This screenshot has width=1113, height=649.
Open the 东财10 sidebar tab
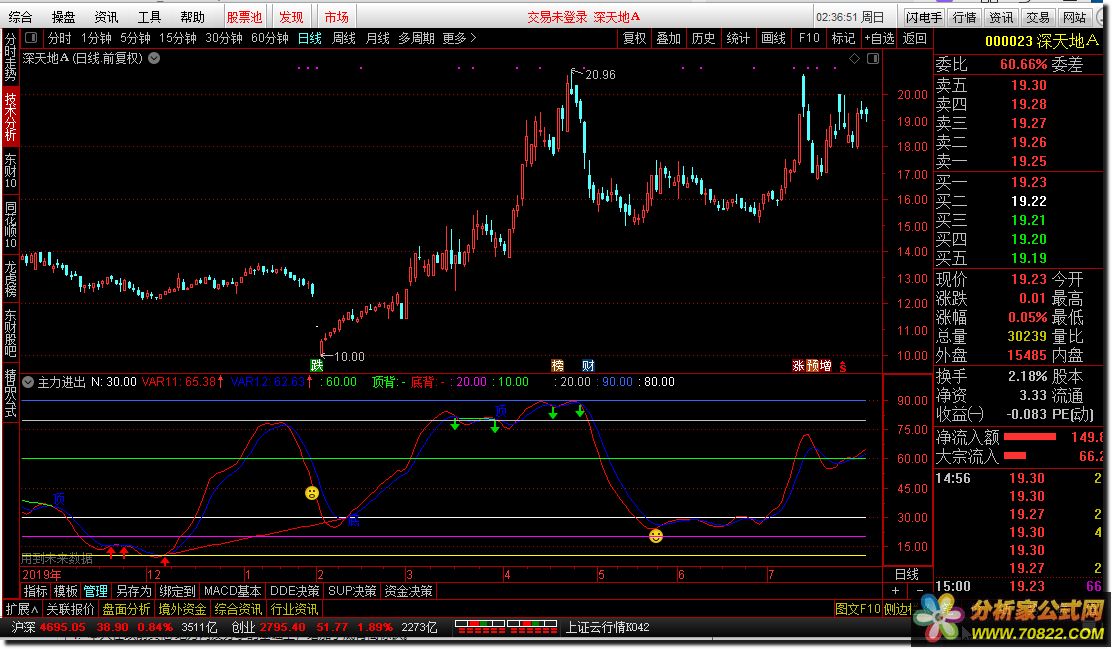tap(11, 170)
